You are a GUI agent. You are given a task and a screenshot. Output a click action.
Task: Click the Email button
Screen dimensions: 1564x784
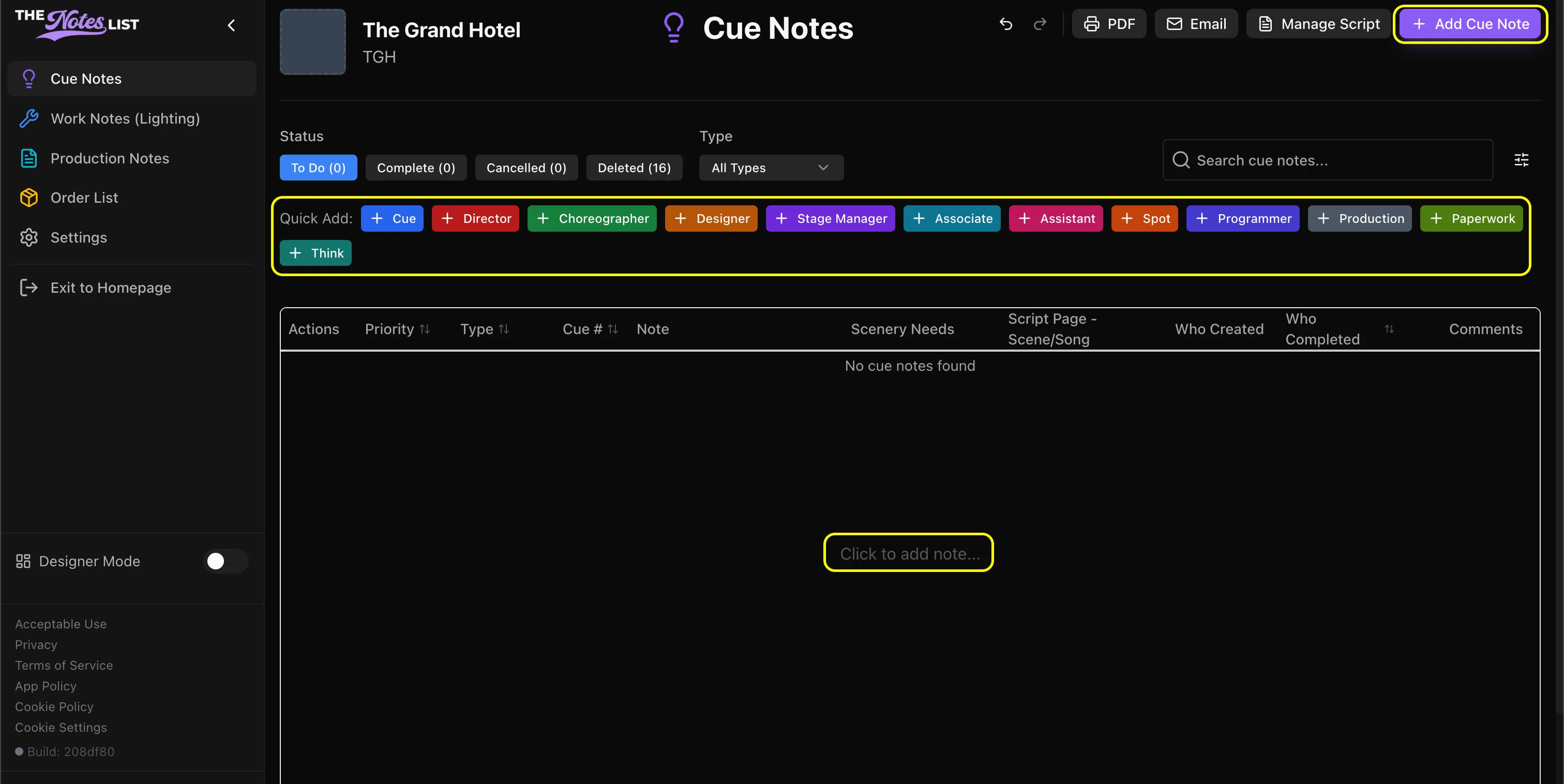[1196, 24]
